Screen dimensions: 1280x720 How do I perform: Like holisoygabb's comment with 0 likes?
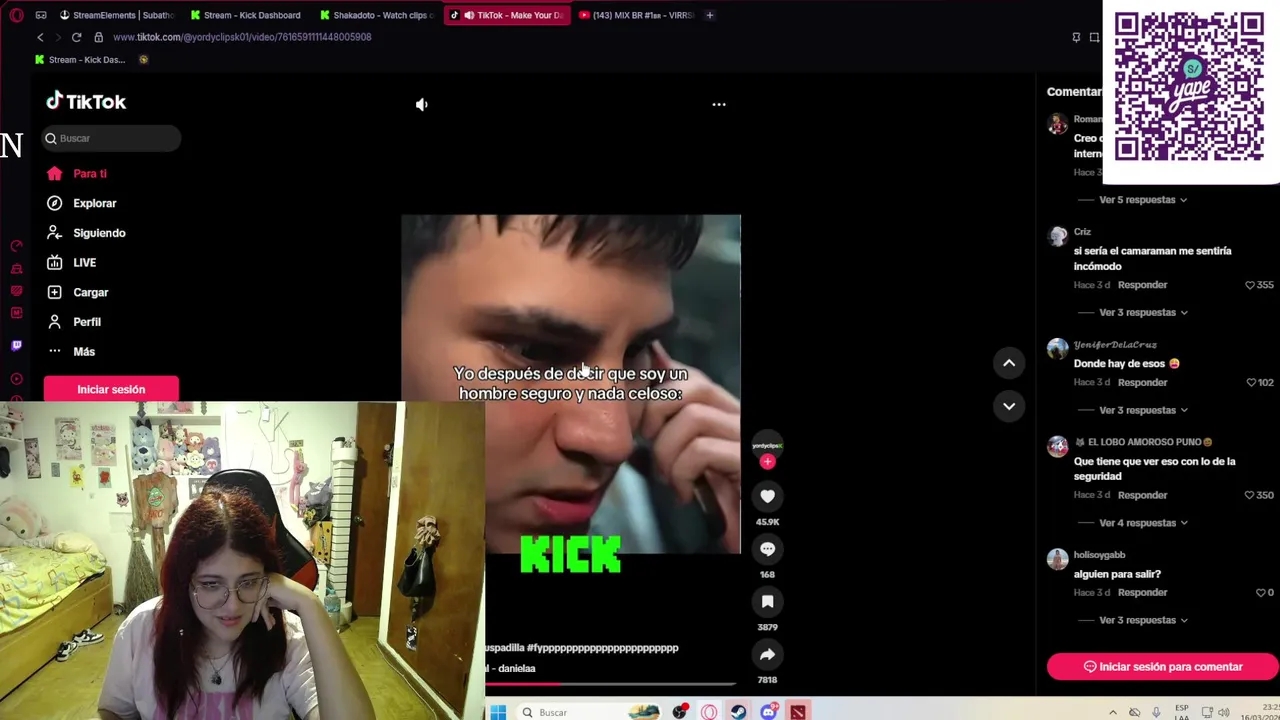1260,592
